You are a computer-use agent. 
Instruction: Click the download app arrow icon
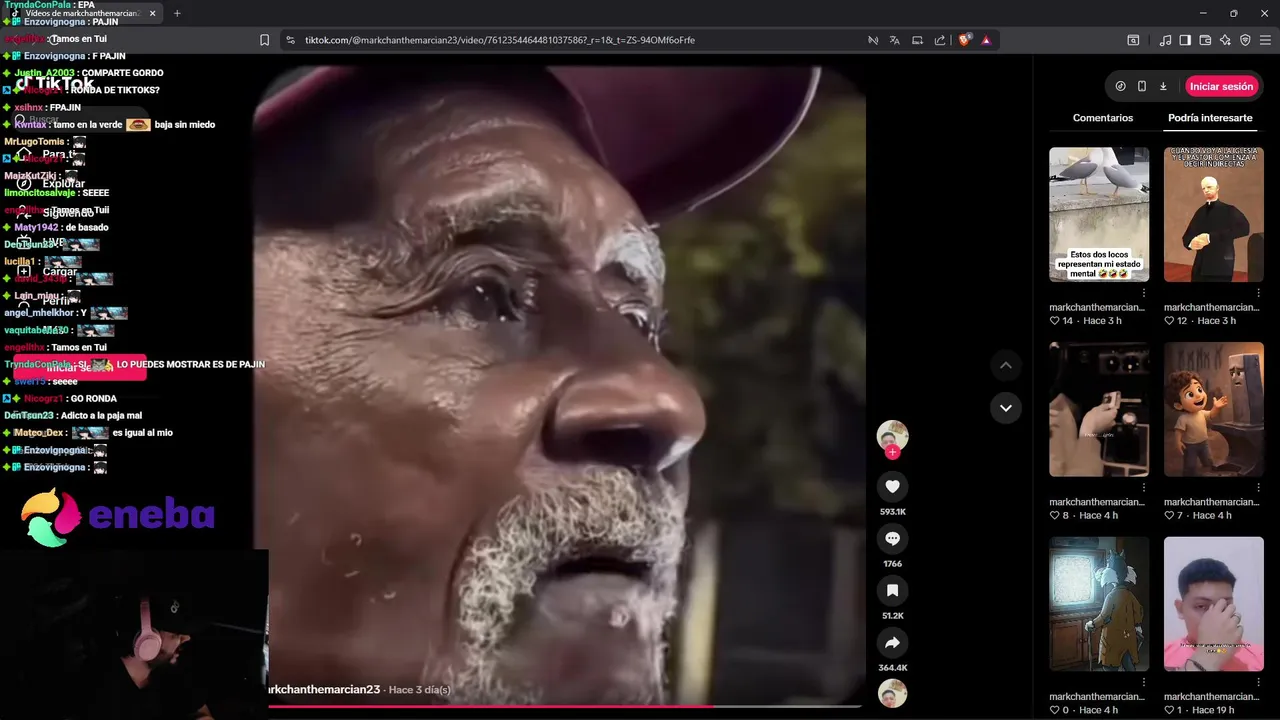click(1163, 86)
